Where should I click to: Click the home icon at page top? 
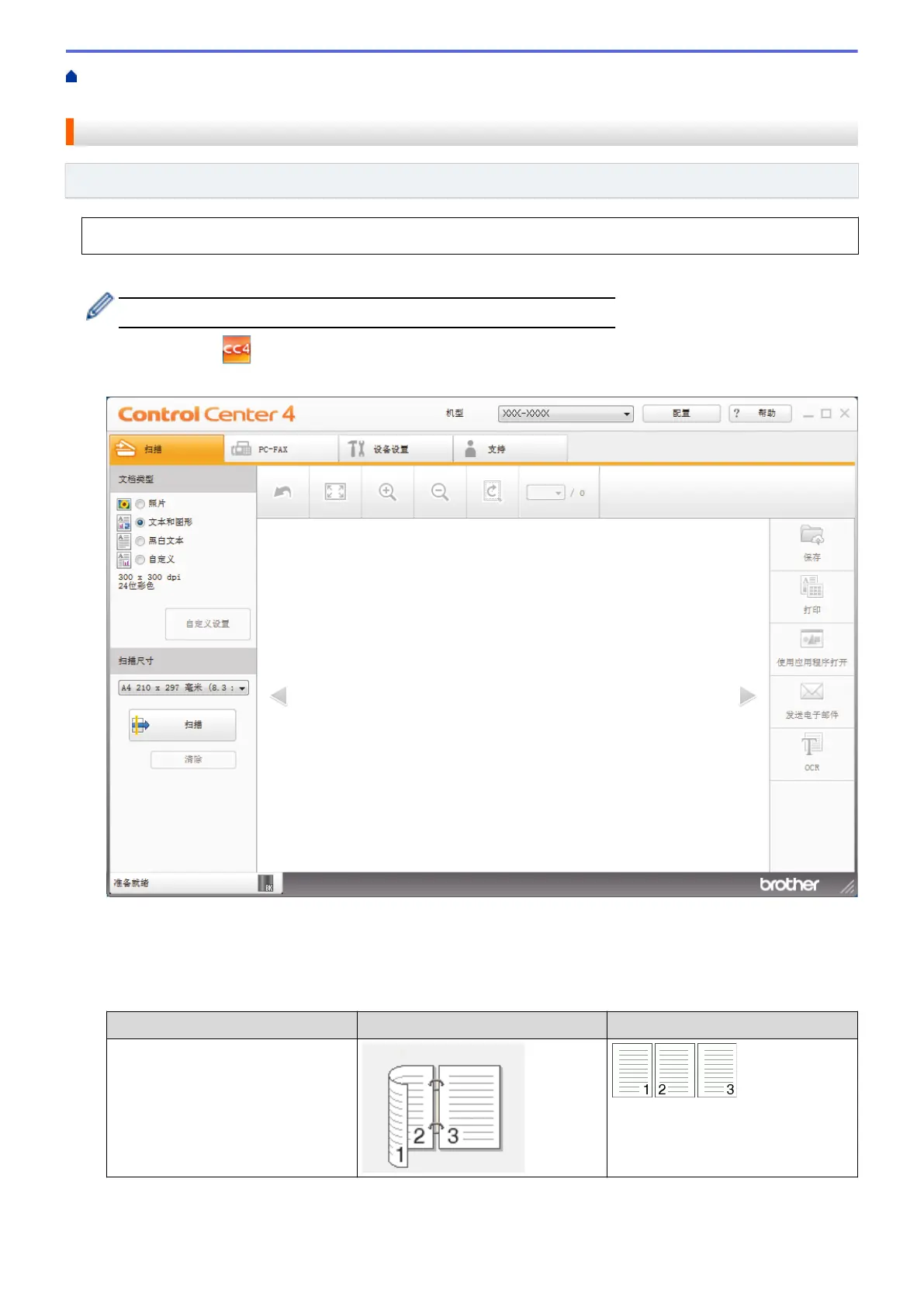tap(71, 76)
